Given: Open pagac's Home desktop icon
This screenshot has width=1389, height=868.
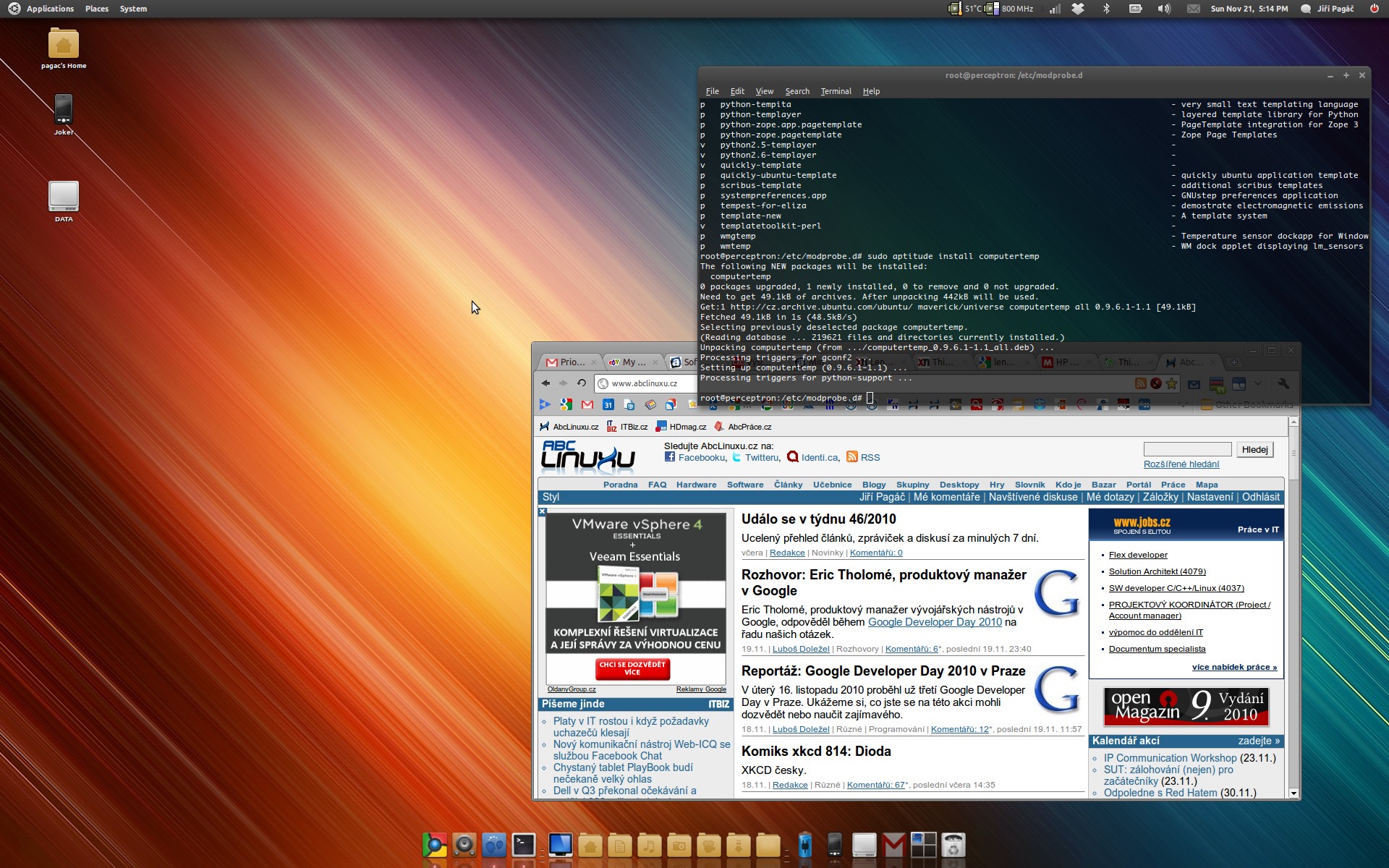Looking at the screenshot, I should pyautogui.click(x=64, y=49).
